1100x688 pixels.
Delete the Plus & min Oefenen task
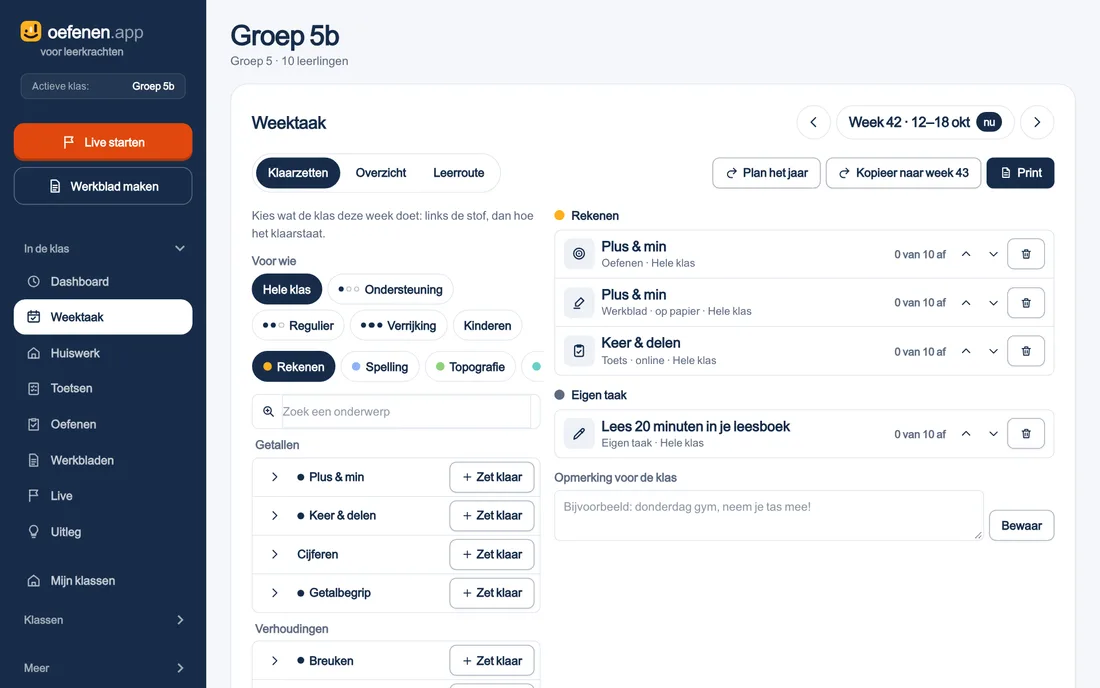pyautogui.click(x=1026, y=254)
